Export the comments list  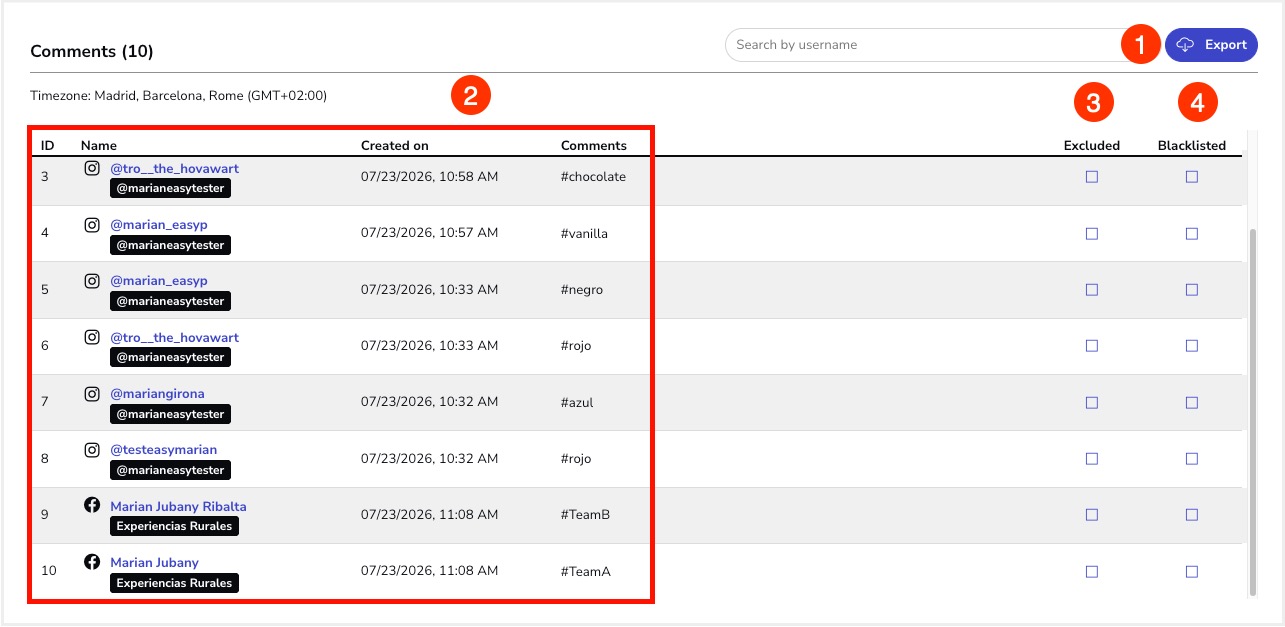[x=1211, y=45]
